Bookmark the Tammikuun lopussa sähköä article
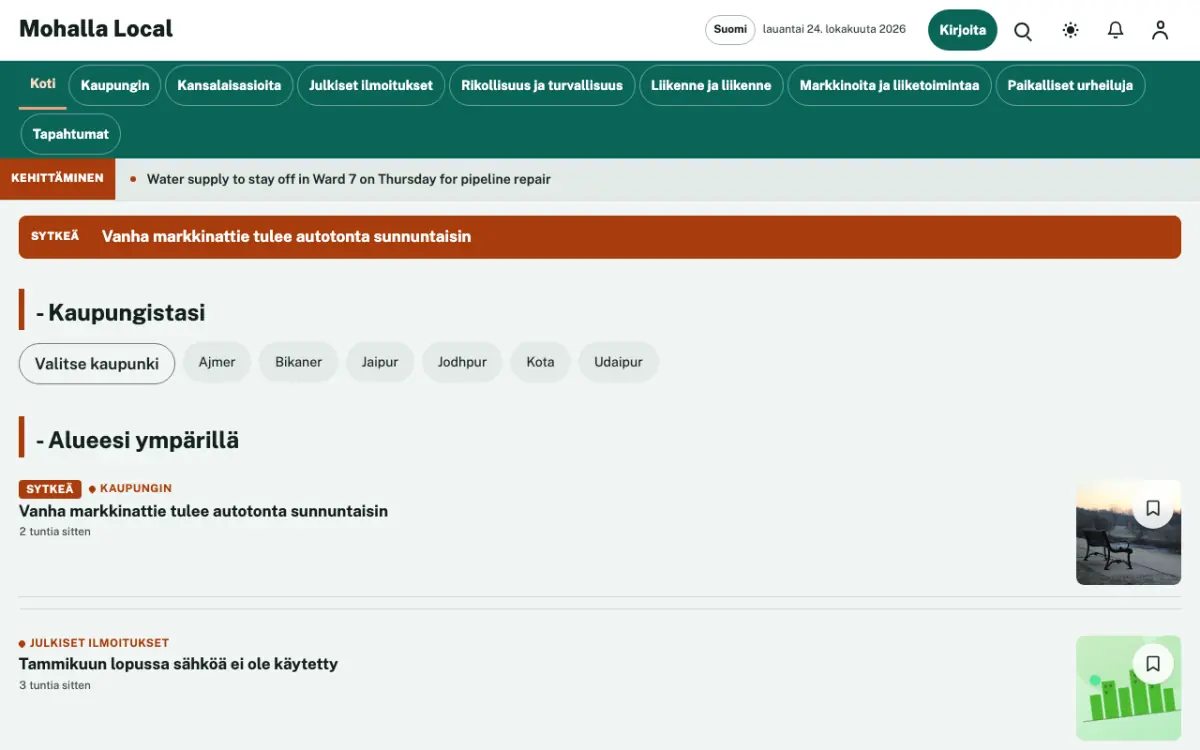 pos(1153,663)
